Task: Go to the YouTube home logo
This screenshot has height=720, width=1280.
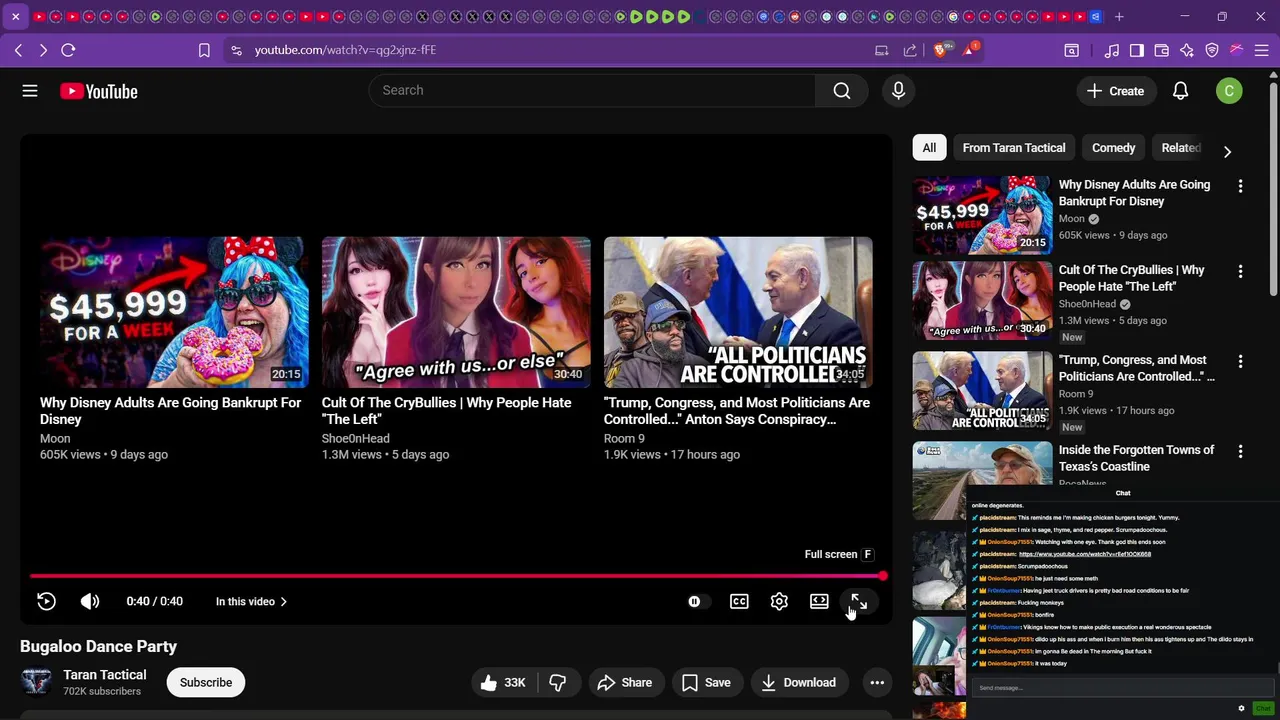Action: point(98,91)
